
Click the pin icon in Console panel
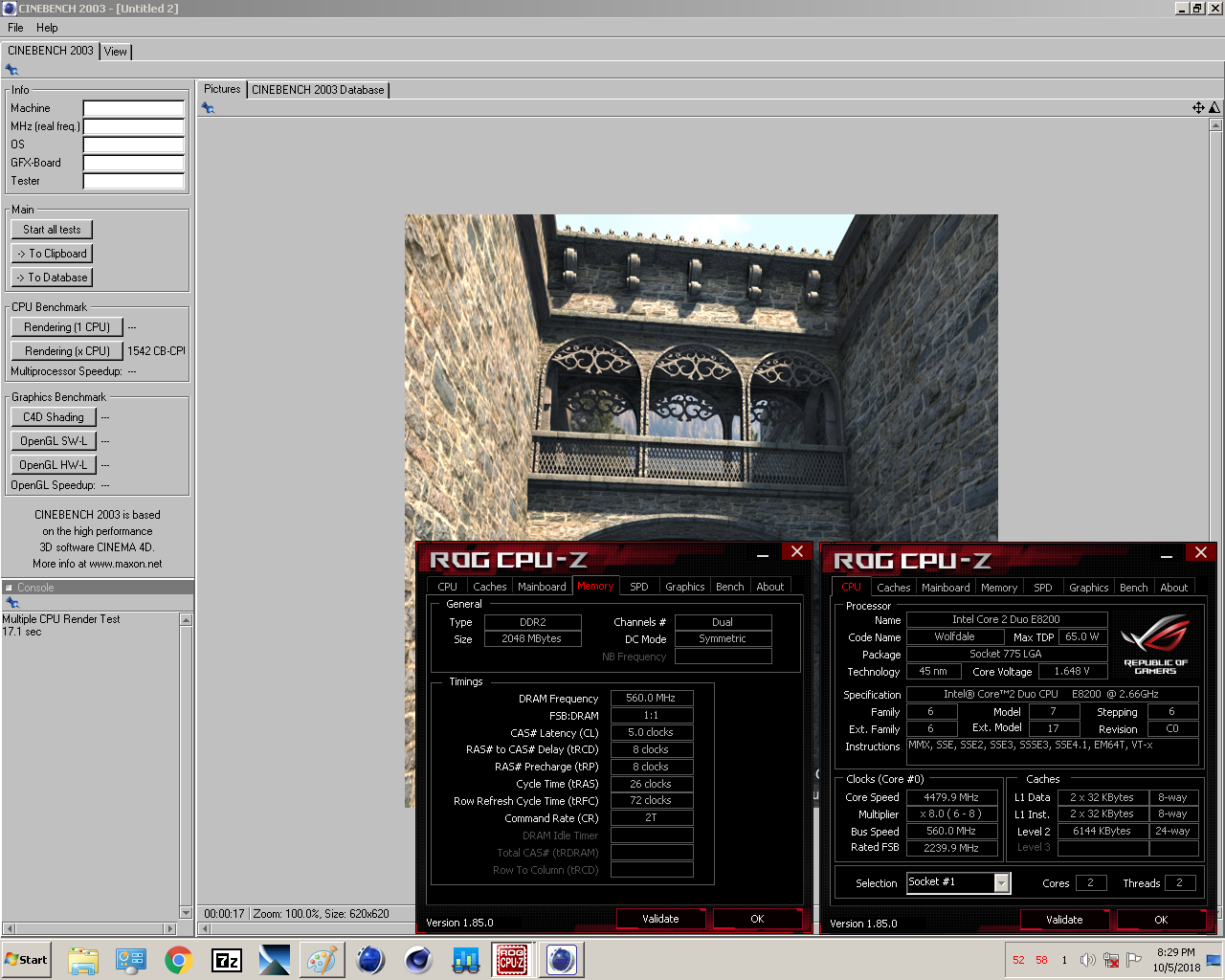[12, 603]
